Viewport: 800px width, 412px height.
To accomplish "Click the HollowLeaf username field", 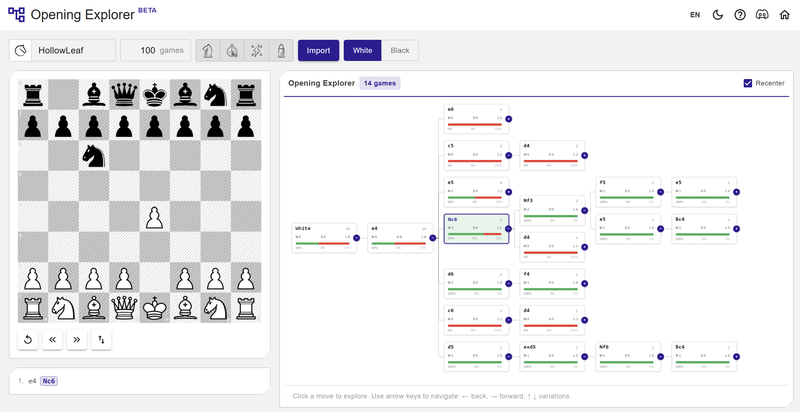I will (x=73, y=50).
